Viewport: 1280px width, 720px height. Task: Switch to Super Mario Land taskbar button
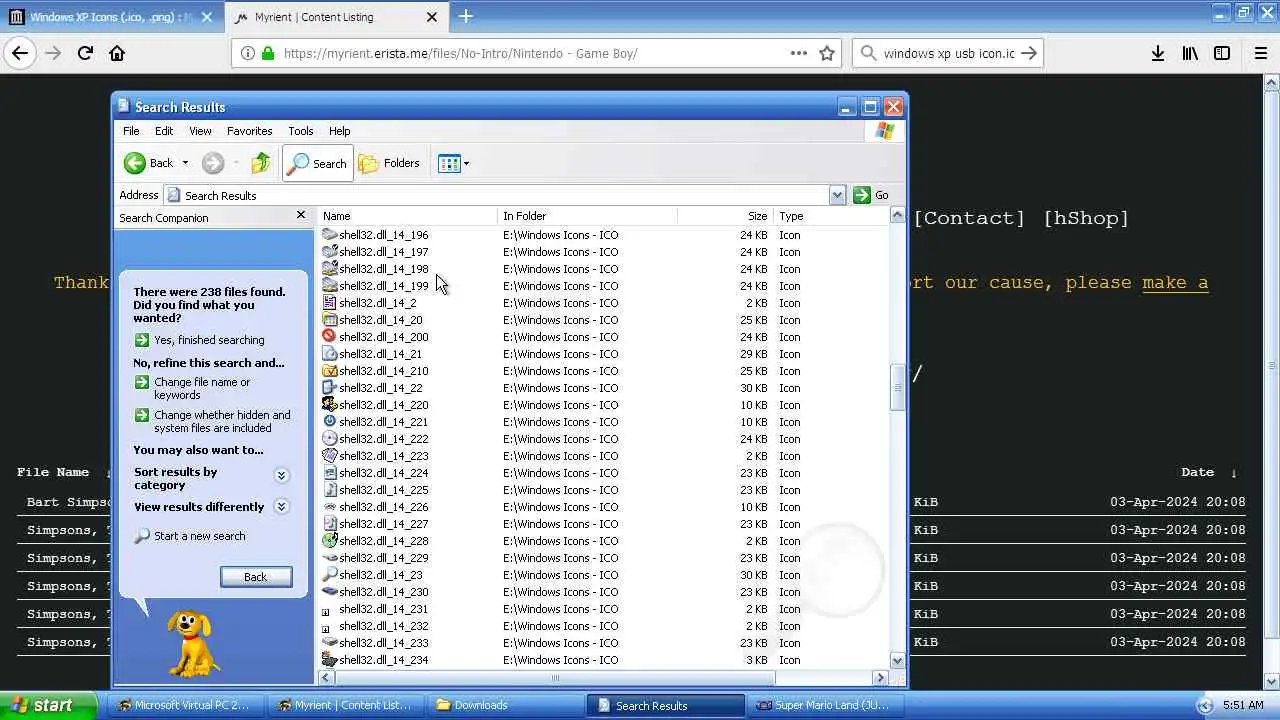[827, 705]
